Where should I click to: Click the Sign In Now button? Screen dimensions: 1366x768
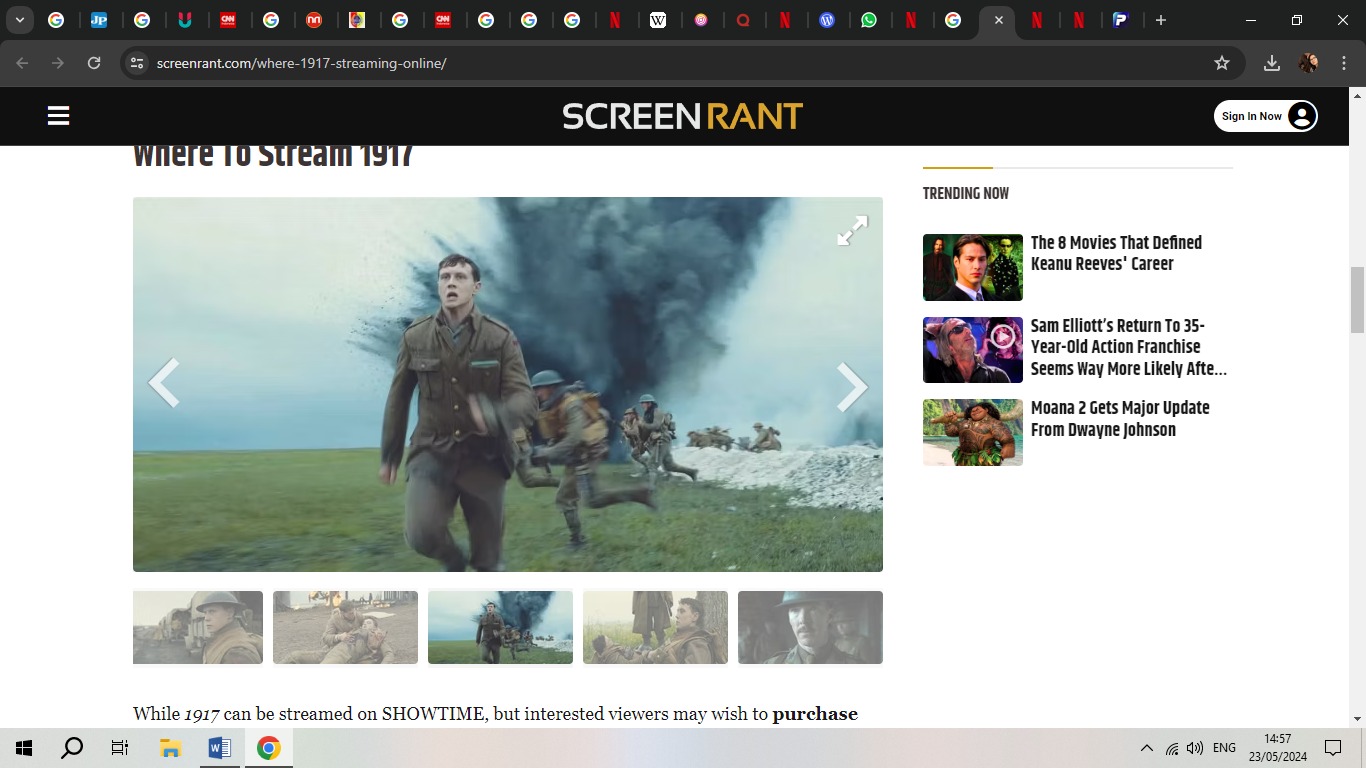click(1266, 116)
